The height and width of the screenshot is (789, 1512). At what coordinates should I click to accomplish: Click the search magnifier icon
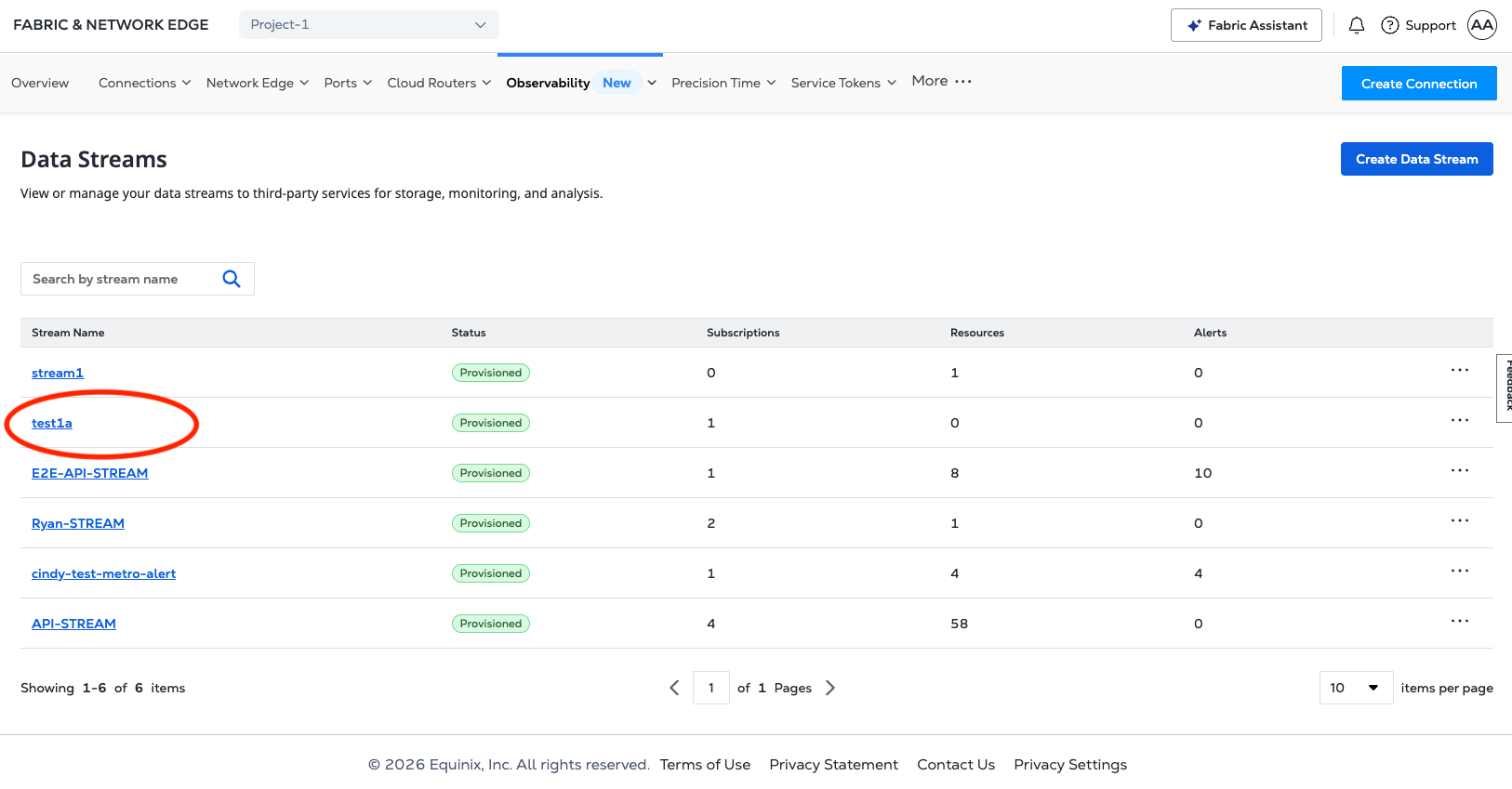232,279
